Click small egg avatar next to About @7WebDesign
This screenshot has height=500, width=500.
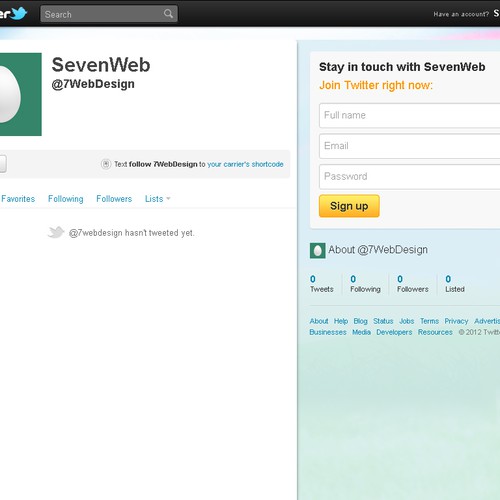click(x=317, y=251)
